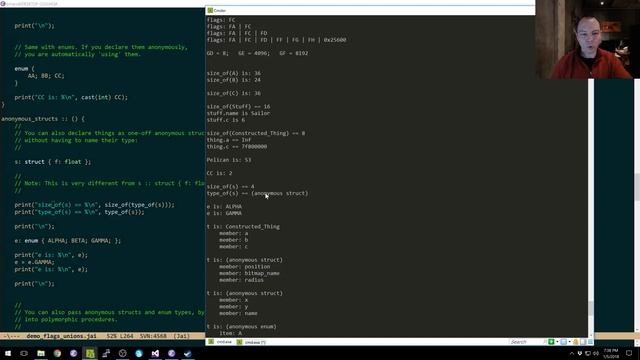Click the blue Cmder status bar window icon
The width and height of the screenshot is (640, 360).
(x=564, y=342)
